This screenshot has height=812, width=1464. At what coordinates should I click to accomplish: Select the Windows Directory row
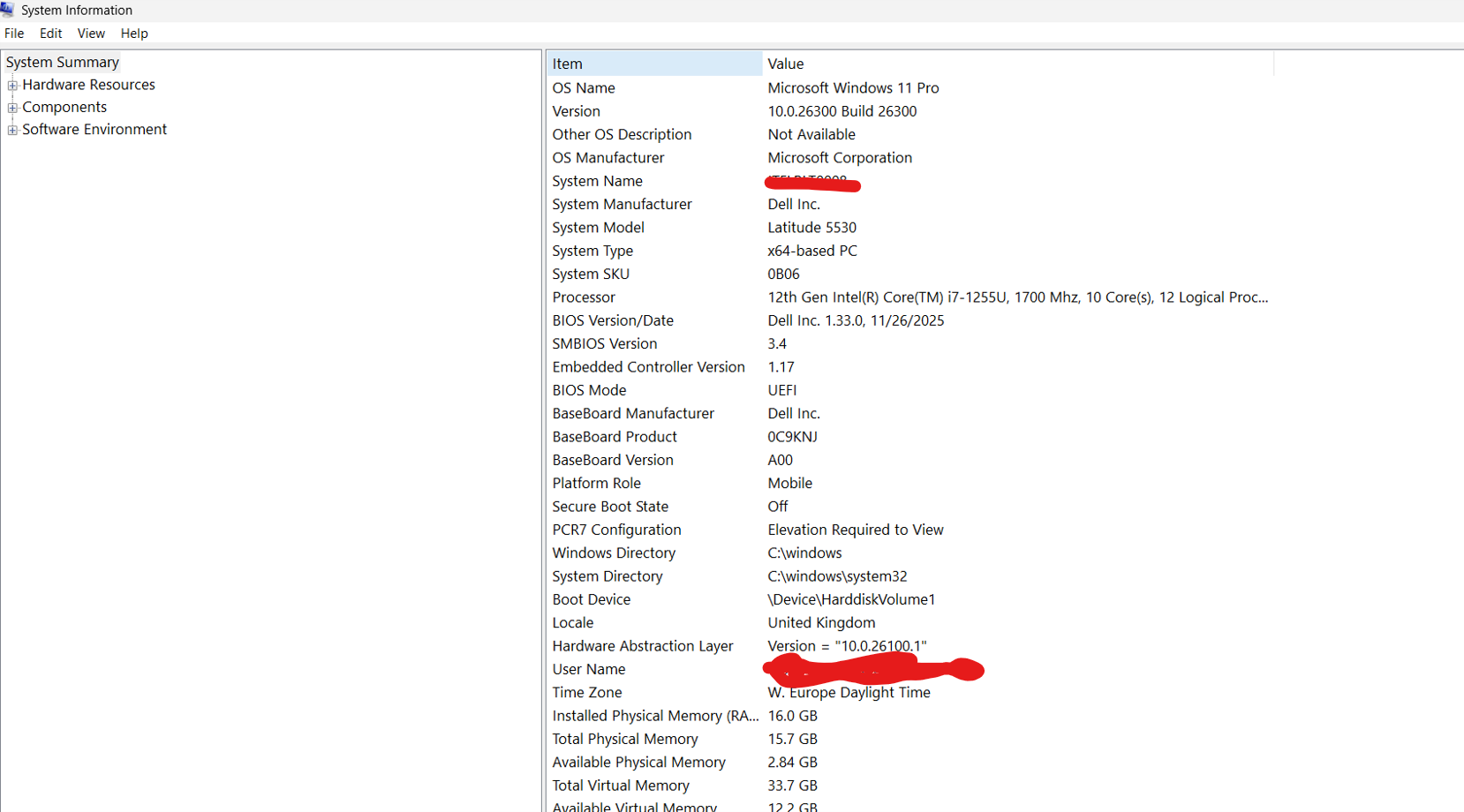(x=910, y=553)
